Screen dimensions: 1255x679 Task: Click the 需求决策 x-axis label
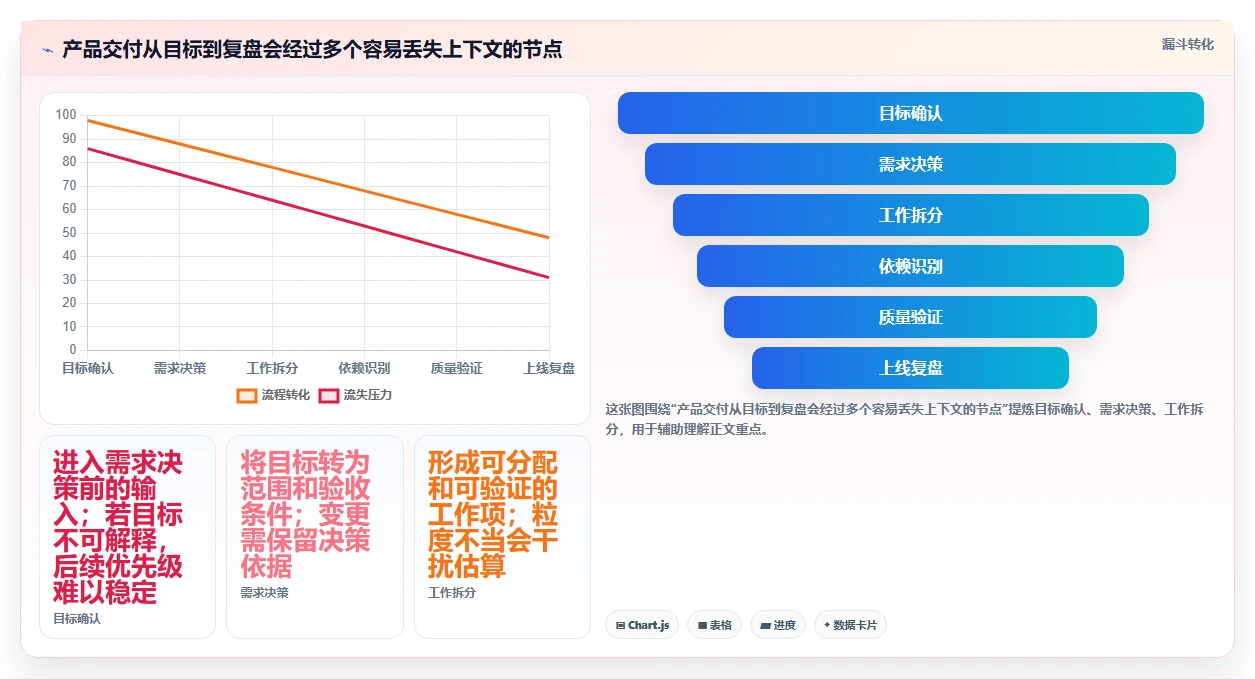pos(180,368)
